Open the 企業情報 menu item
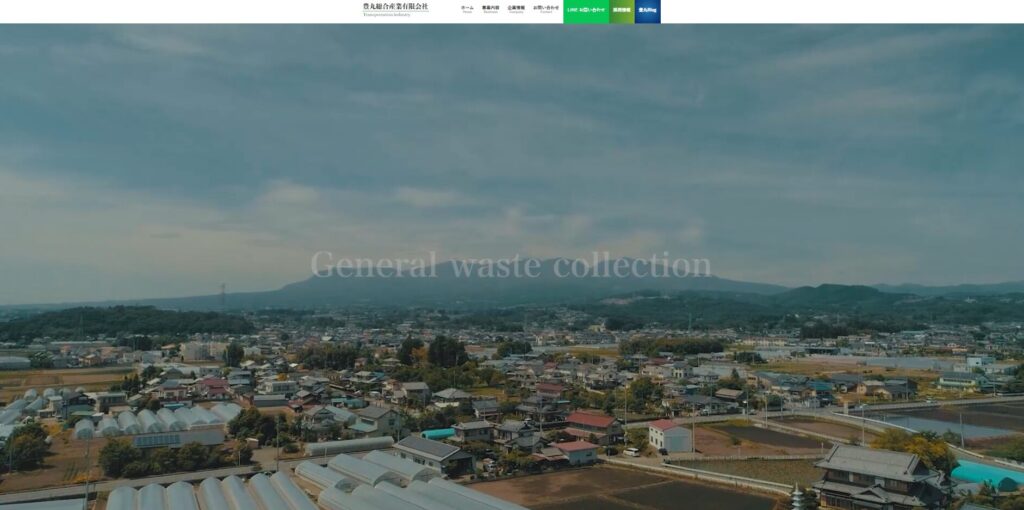This screenshot has width=1024, height=510. (x=516, y=8)
